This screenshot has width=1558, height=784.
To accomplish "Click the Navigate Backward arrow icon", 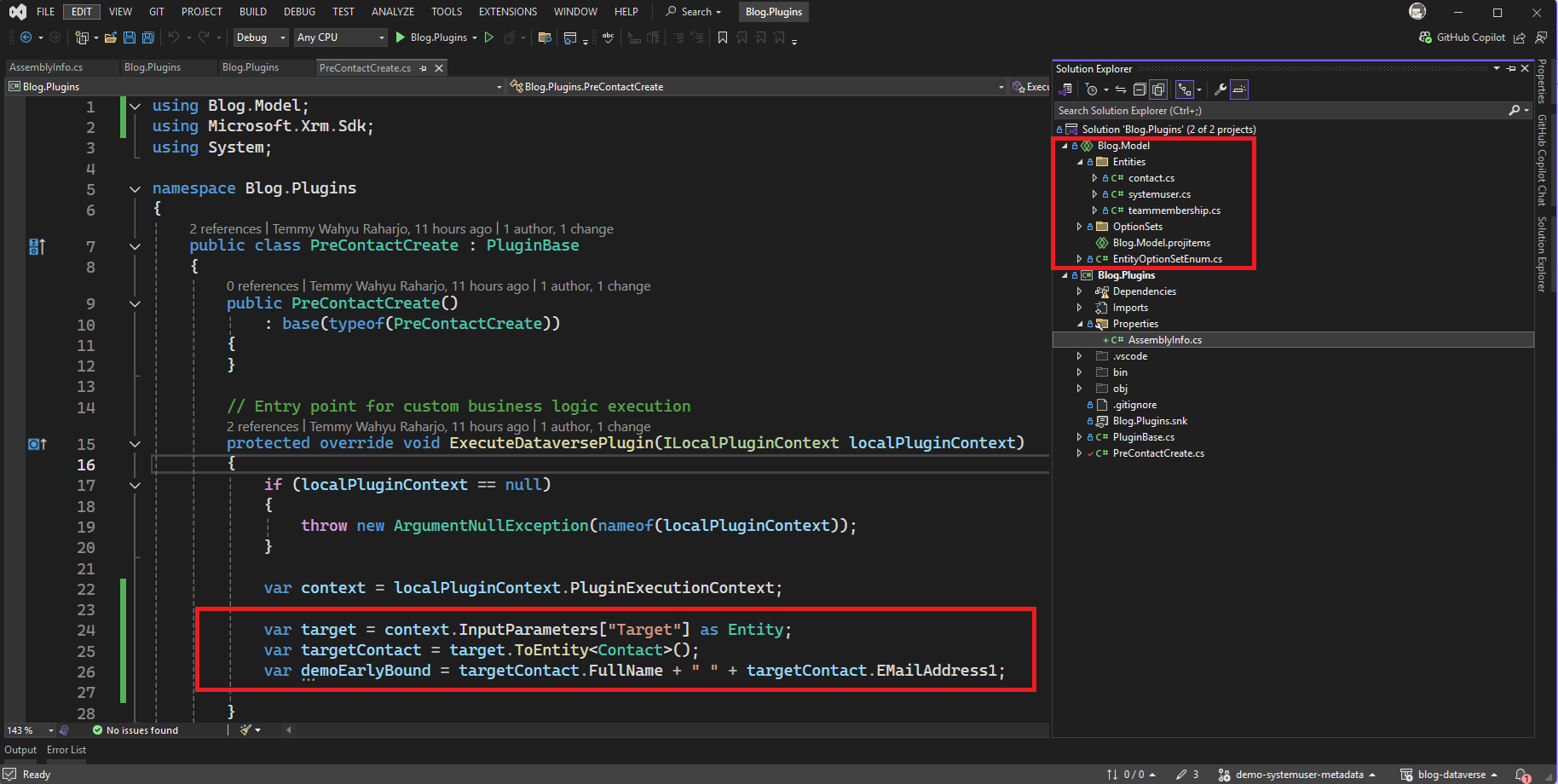I will [26, 37].
